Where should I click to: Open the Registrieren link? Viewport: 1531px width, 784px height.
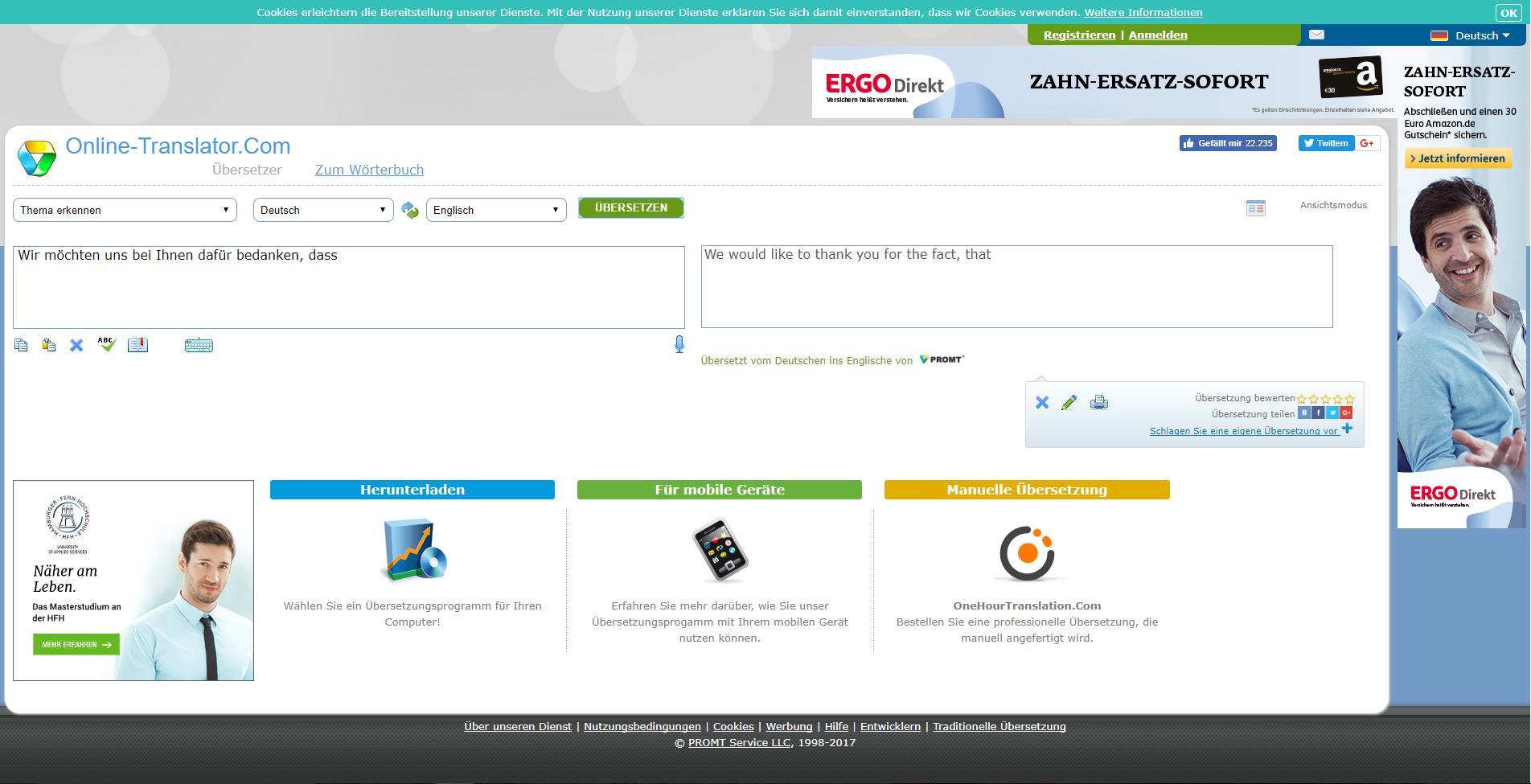coord(1079,35)
